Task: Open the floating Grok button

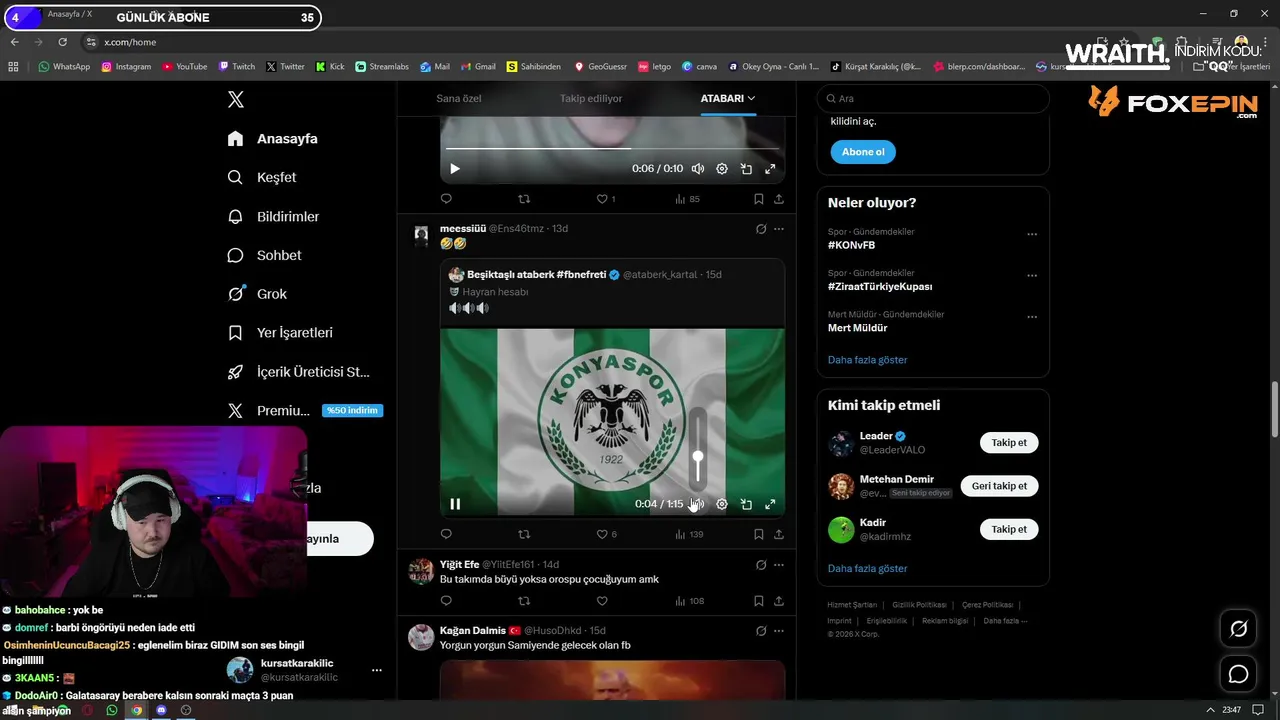Action: click(x=1238, y=629)
